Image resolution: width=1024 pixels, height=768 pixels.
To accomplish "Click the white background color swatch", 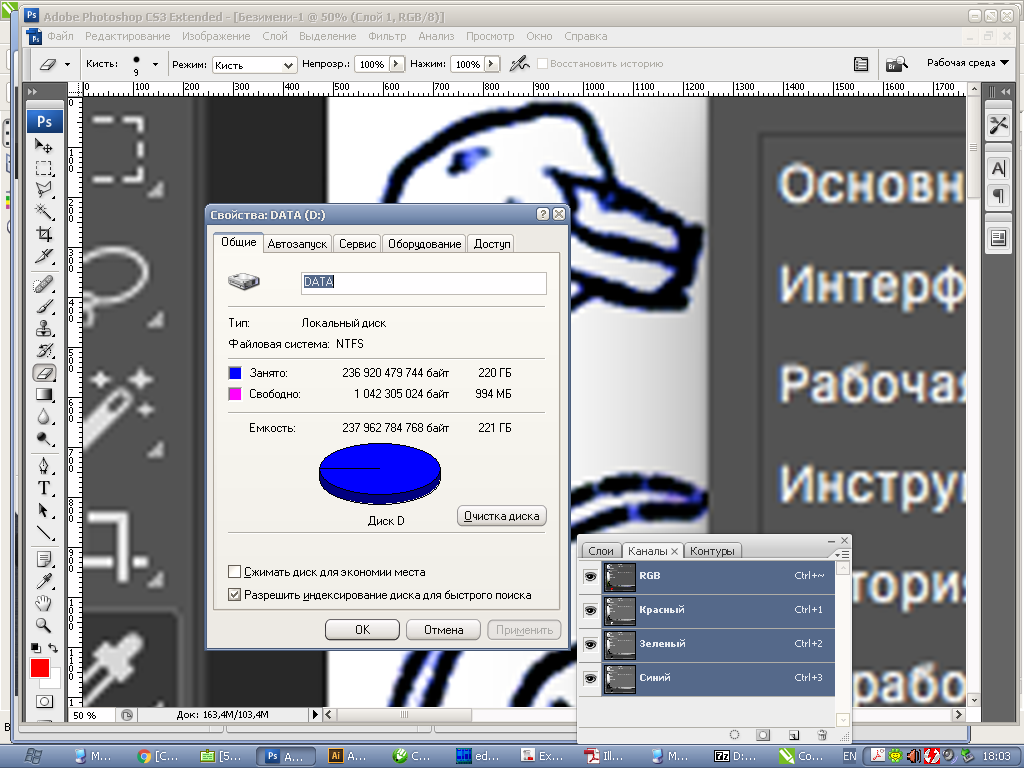I will pyautogui.click(x=55, y=681).
